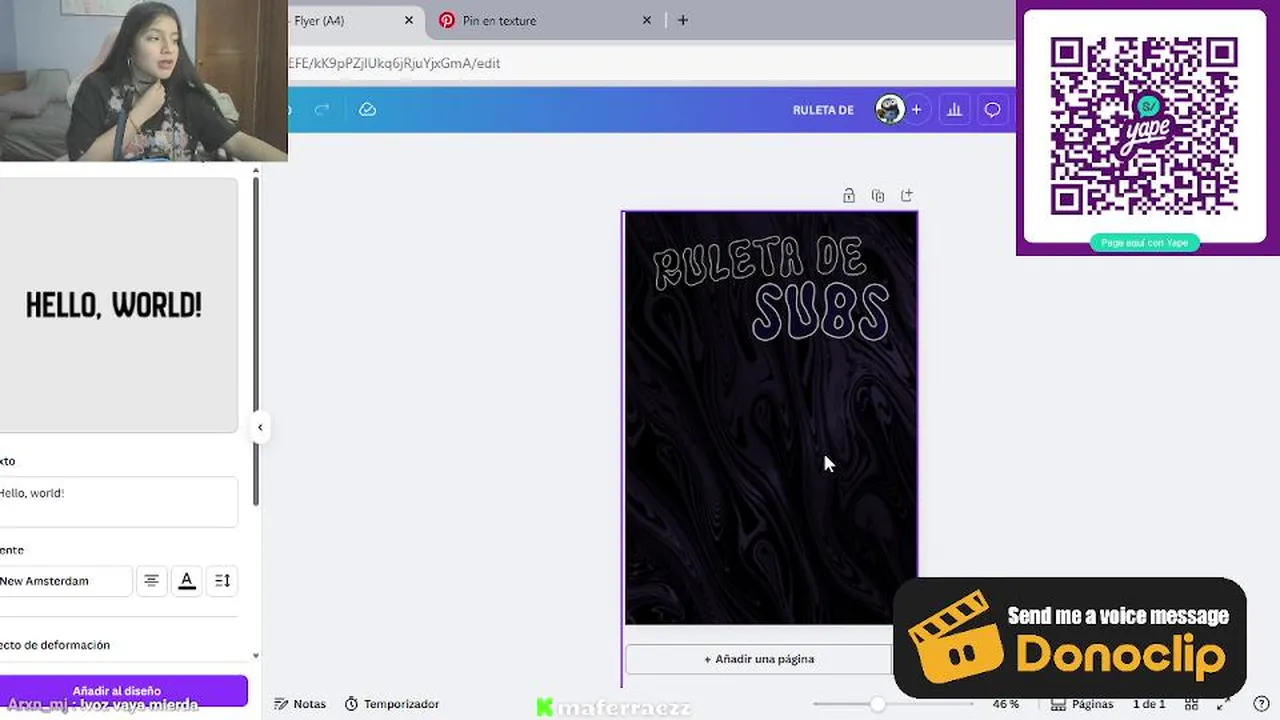Click the cloud save status icon
Image resolution: width=1280 pixels, height=720 pixels.
click(x=367, y=110)
